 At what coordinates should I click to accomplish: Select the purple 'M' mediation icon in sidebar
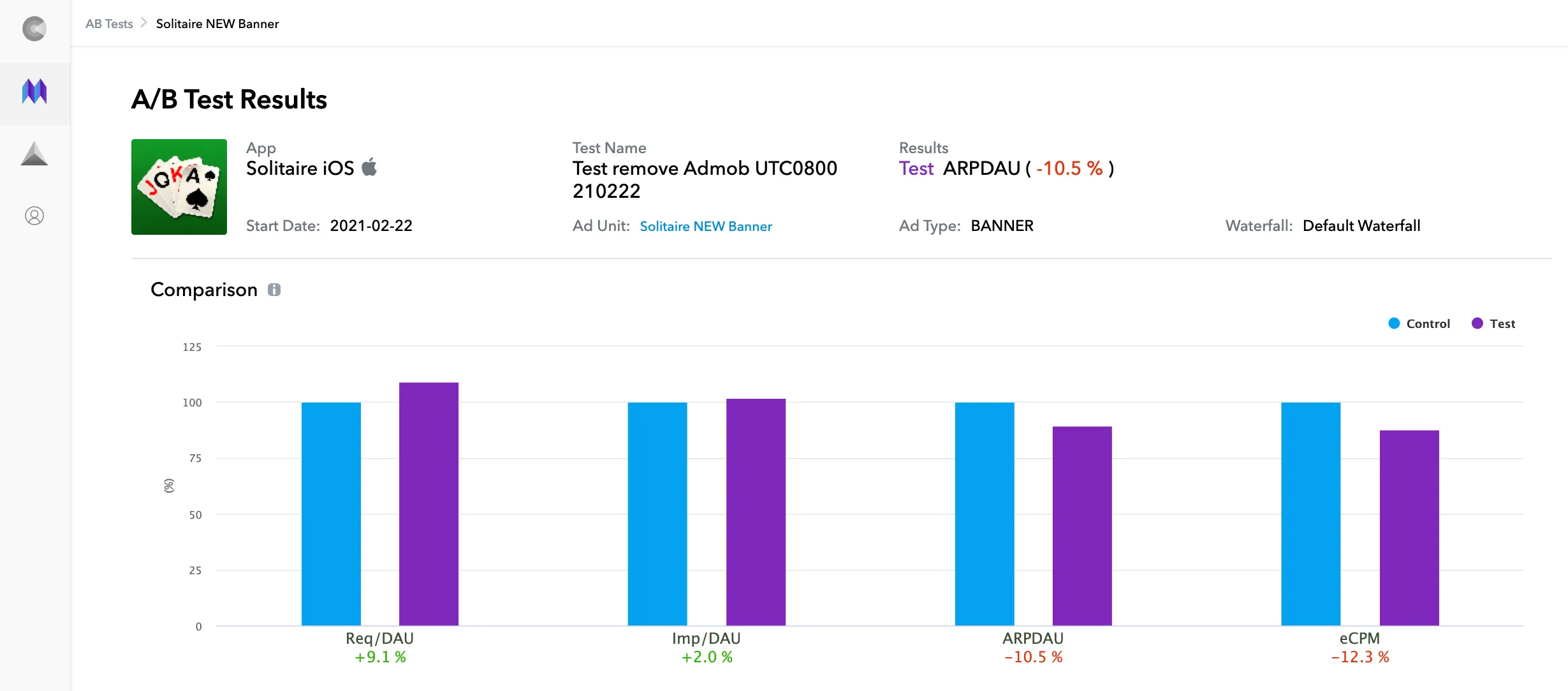[34, 93]
